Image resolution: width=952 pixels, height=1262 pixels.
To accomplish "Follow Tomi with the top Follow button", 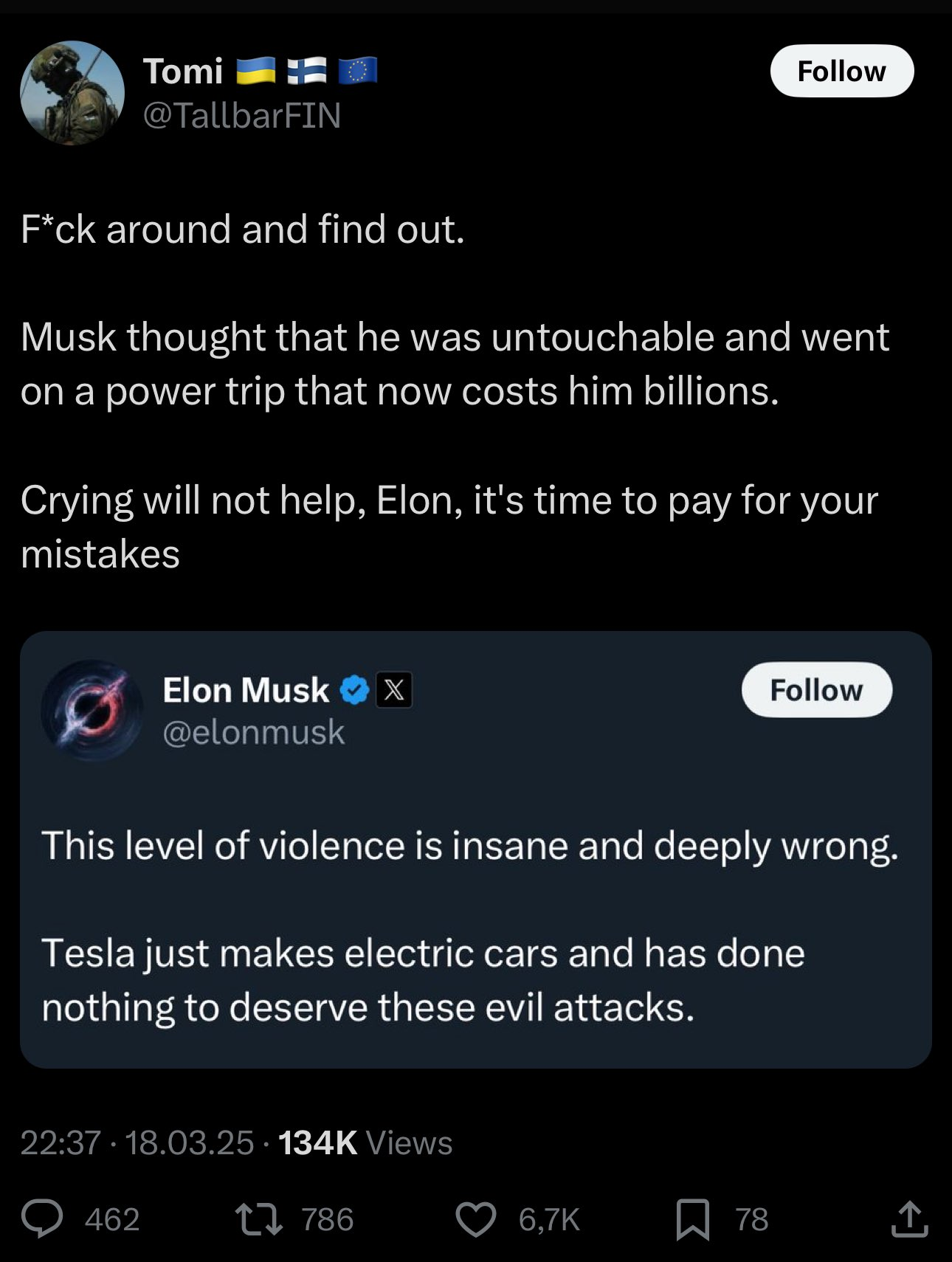I will [x=841, y=71].
